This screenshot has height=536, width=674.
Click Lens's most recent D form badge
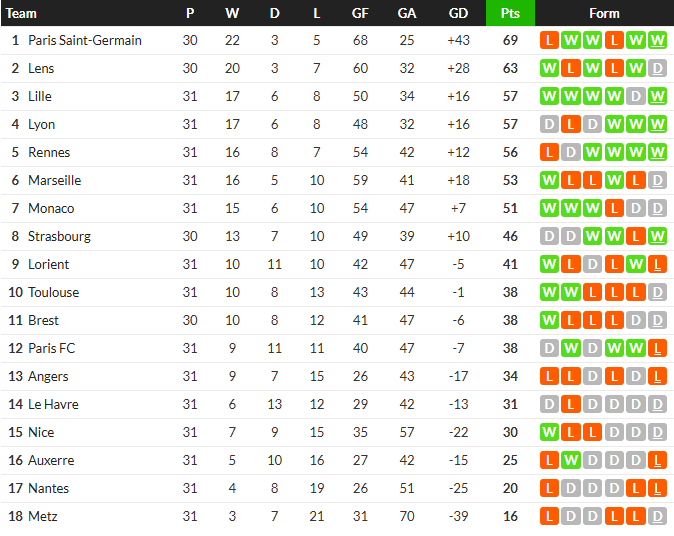tap(657, 68)
